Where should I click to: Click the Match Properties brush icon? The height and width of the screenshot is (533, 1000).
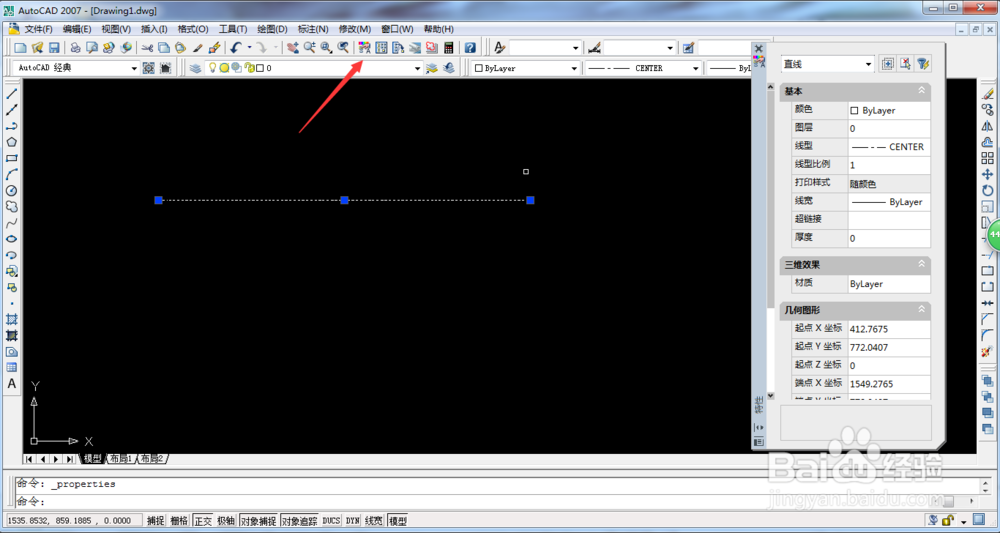click(214, 48)
